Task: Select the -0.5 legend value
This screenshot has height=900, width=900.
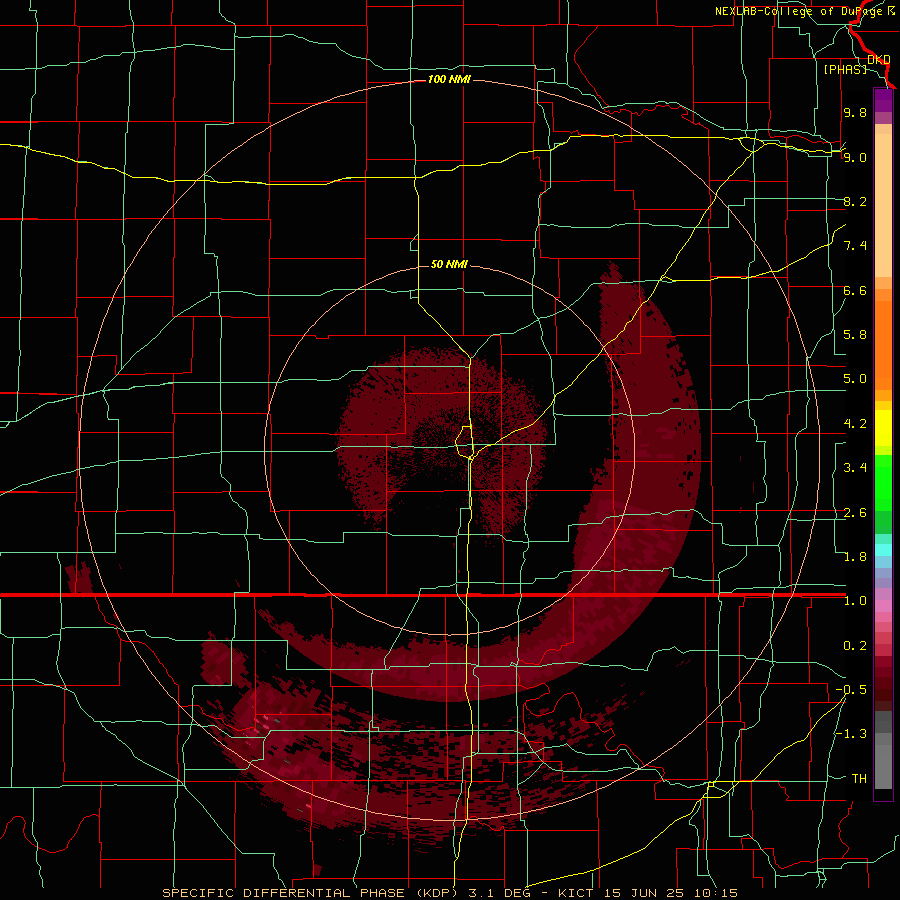Action: click(x=851, y=690)
